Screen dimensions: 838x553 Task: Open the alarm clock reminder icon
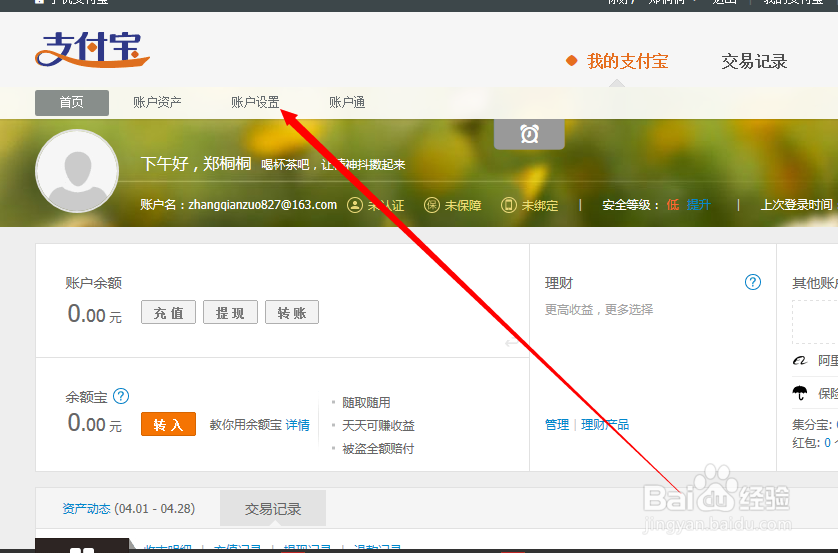click(x=529, y=134)
